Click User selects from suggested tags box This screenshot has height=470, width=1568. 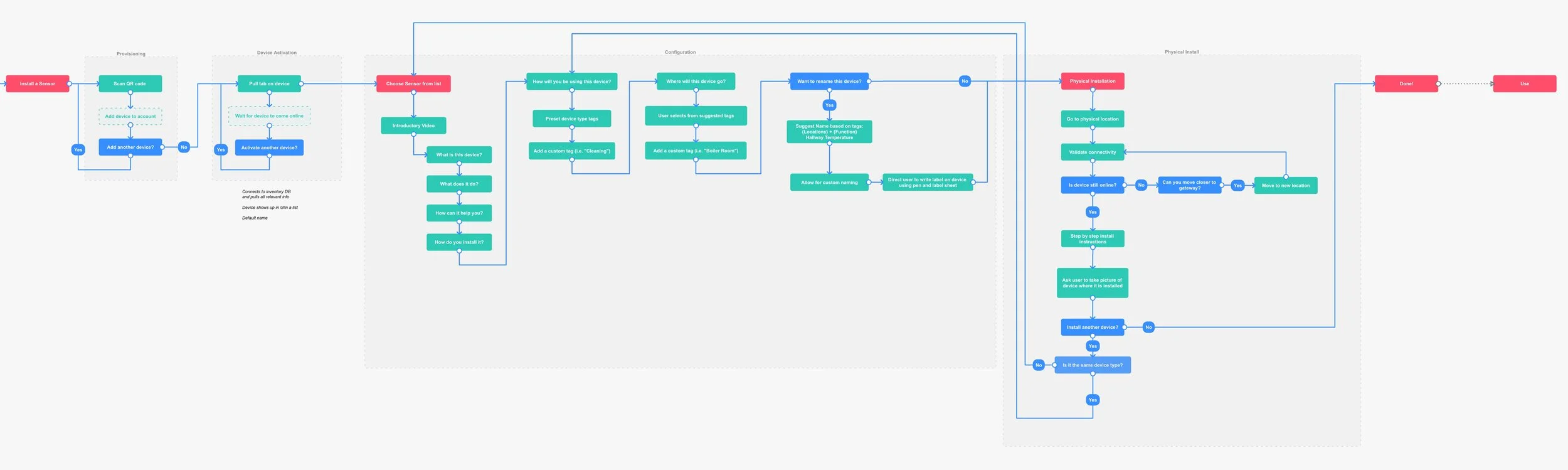tap(696, 115)
